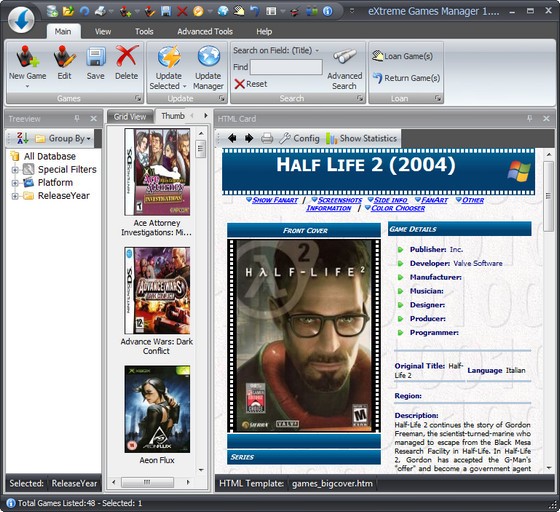The height and width of the screenshot is (512, 560).
Task: Expand the Special Filters tree node
Action: point(15,170)
